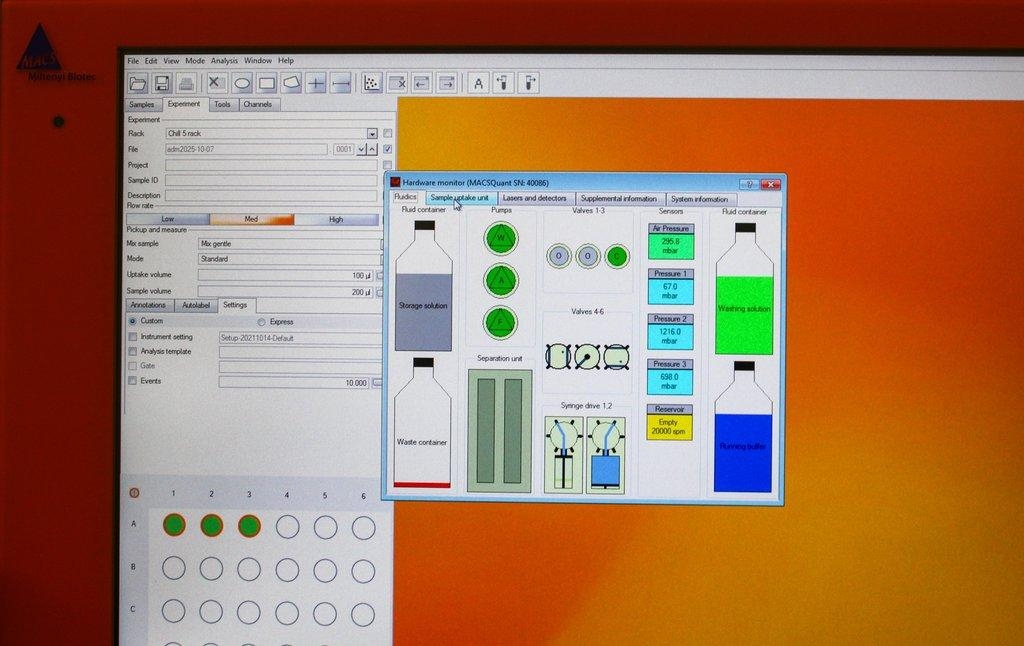Click the file number stepper down arrow

coord(359,151)
